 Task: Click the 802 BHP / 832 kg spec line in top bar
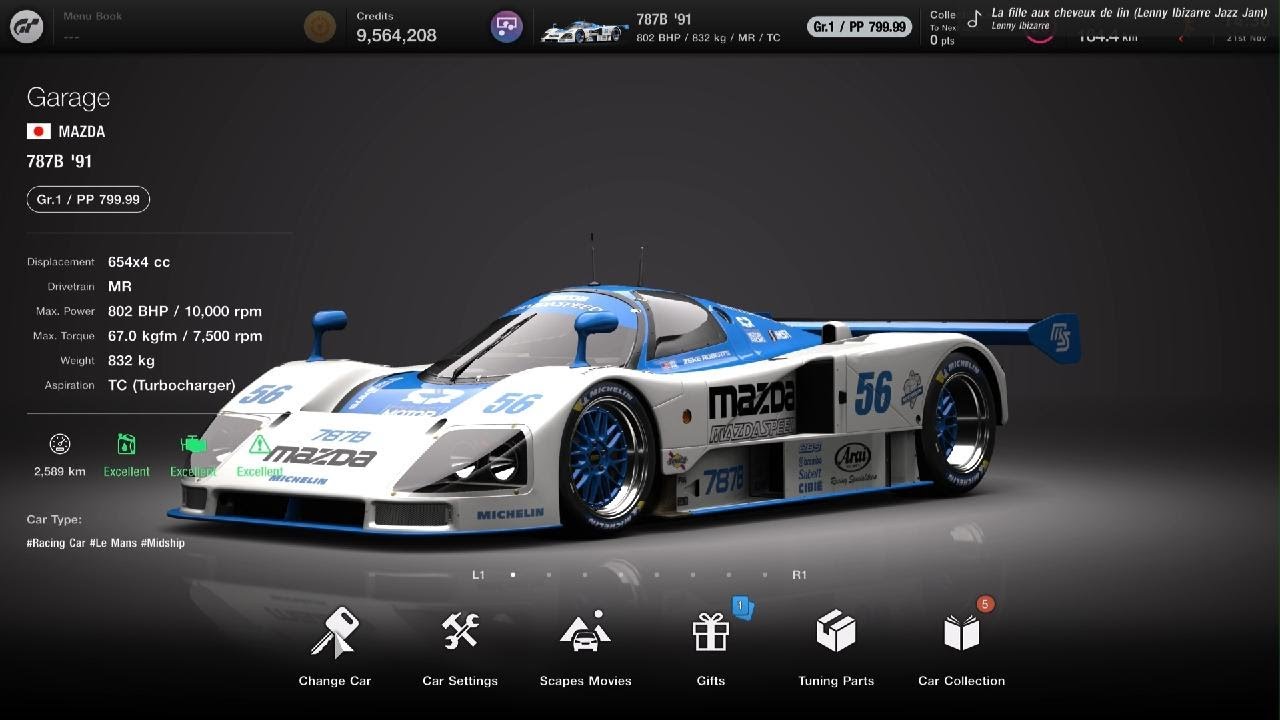click(x=708, y=38)
